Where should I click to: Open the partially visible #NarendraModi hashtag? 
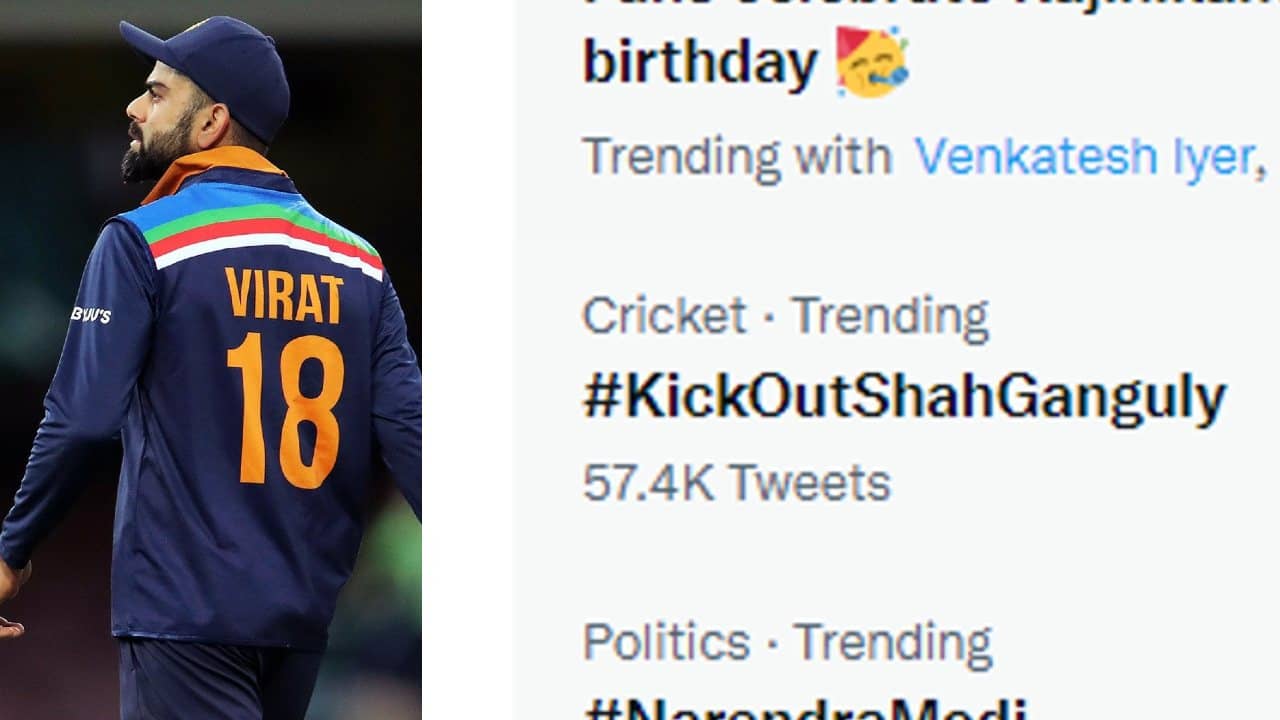pyautogui.click(x=804, y=708)
